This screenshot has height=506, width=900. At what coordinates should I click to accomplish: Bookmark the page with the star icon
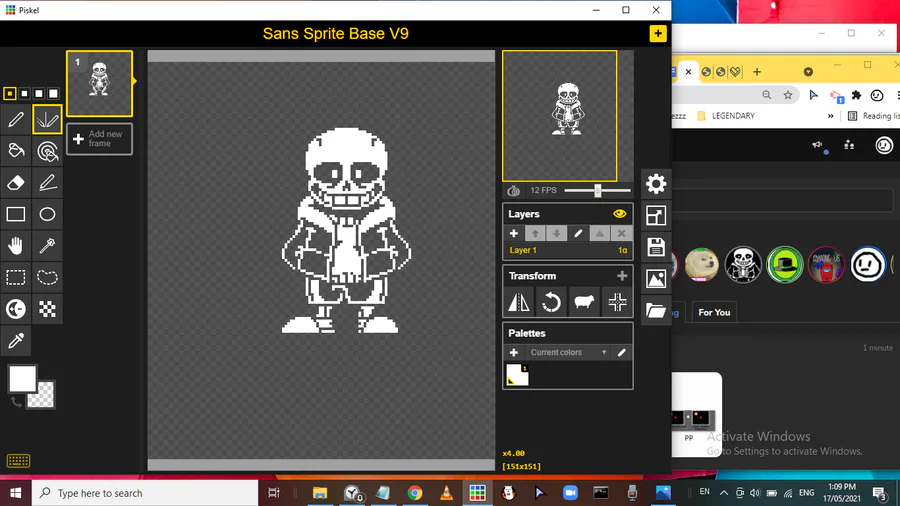[x=788, y=95]
